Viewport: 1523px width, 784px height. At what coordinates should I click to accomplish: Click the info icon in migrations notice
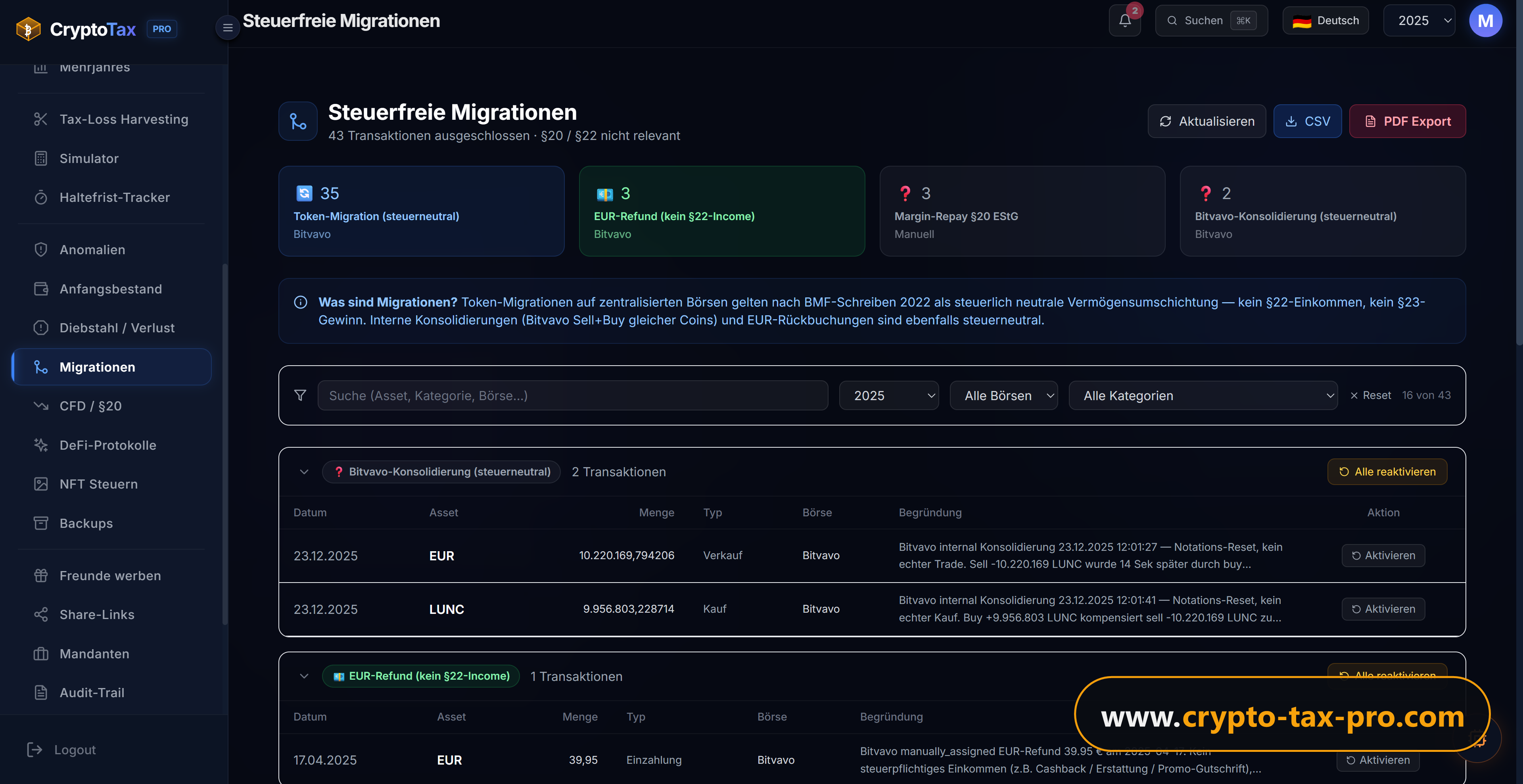click(x=300, y=302)
